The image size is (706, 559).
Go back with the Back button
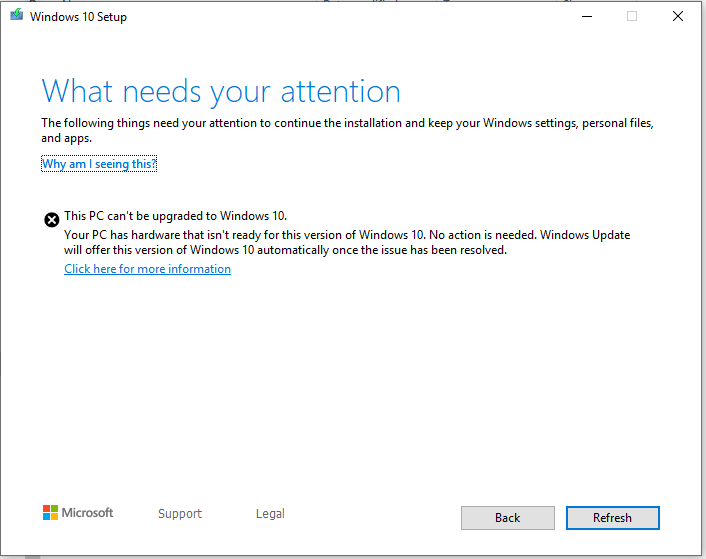tap(507, 518)
